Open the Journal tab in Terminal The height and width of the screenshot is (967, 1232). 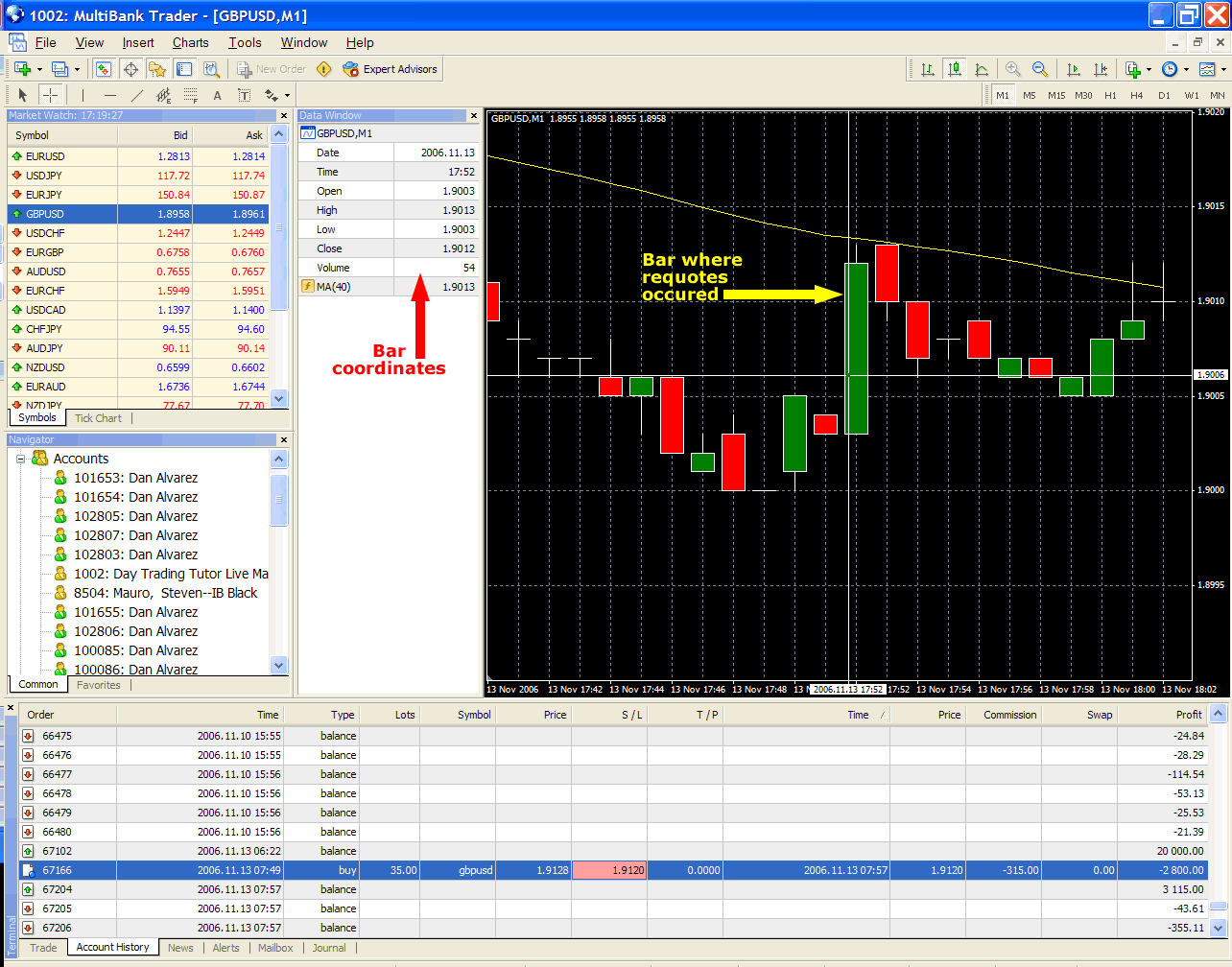tap(329, 948)
